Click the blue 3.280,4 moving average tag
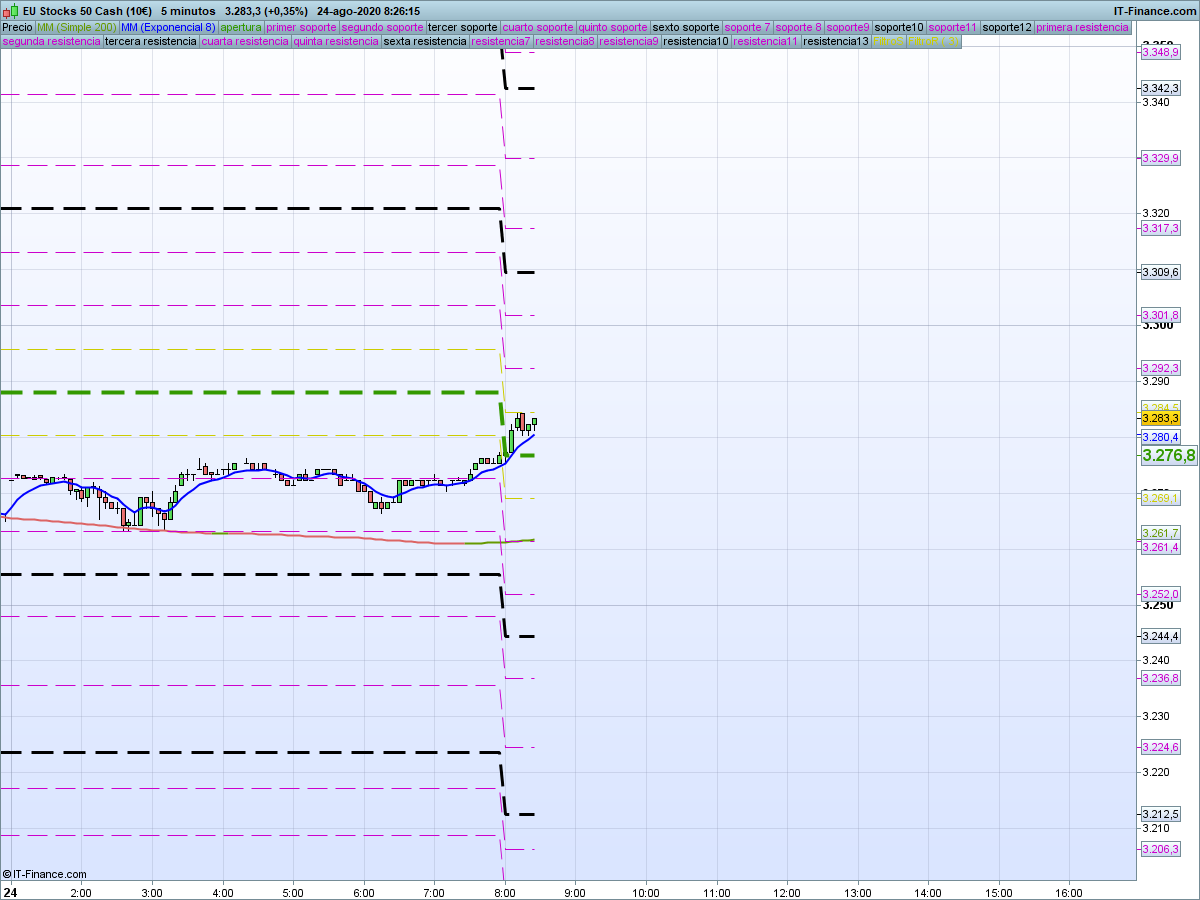Screen dimensions: 1200x900 [x=1160, y=437]
